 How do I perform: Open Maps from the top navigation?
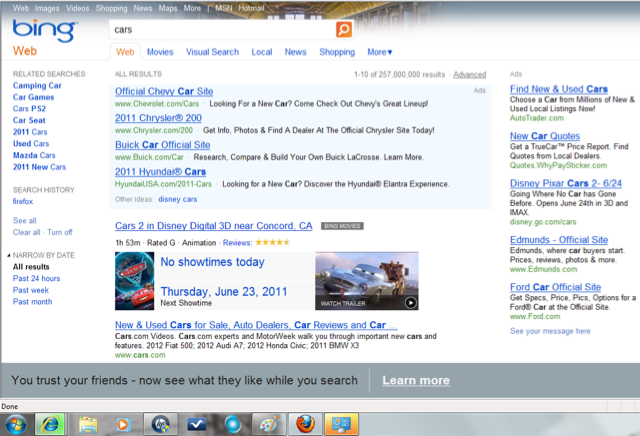tap(168, 8)
